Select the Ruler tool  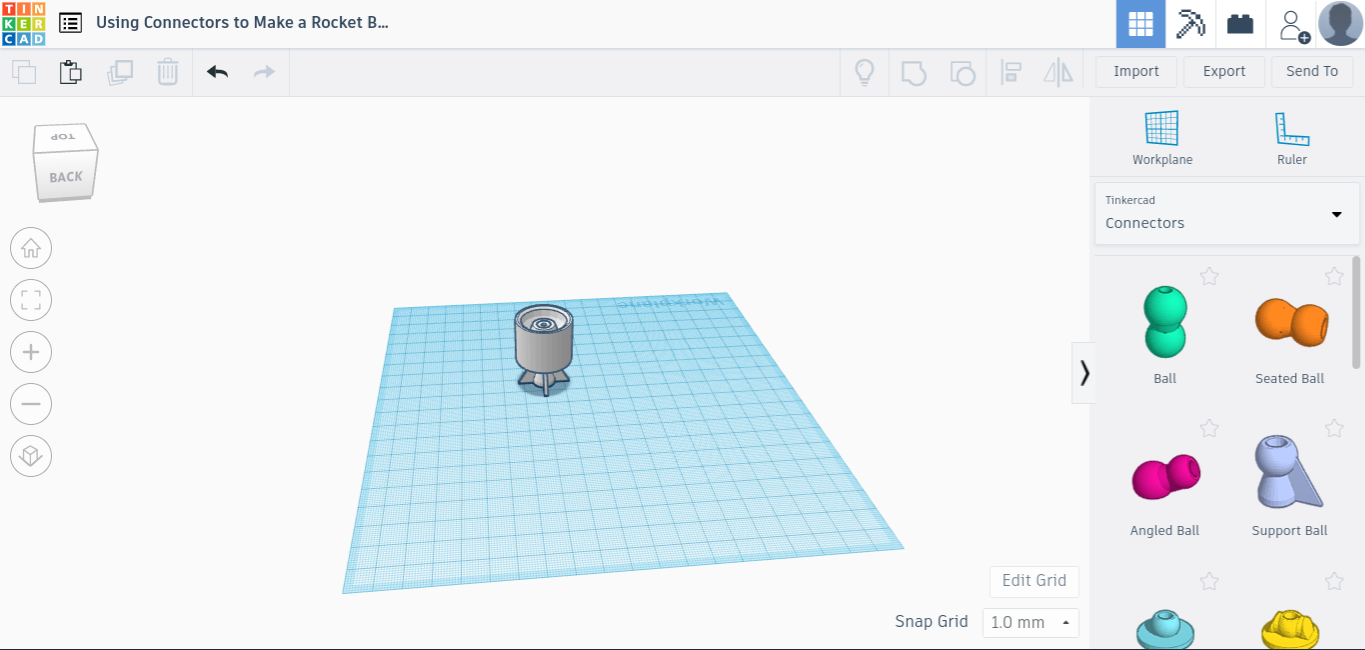(x=1291, y=135)
